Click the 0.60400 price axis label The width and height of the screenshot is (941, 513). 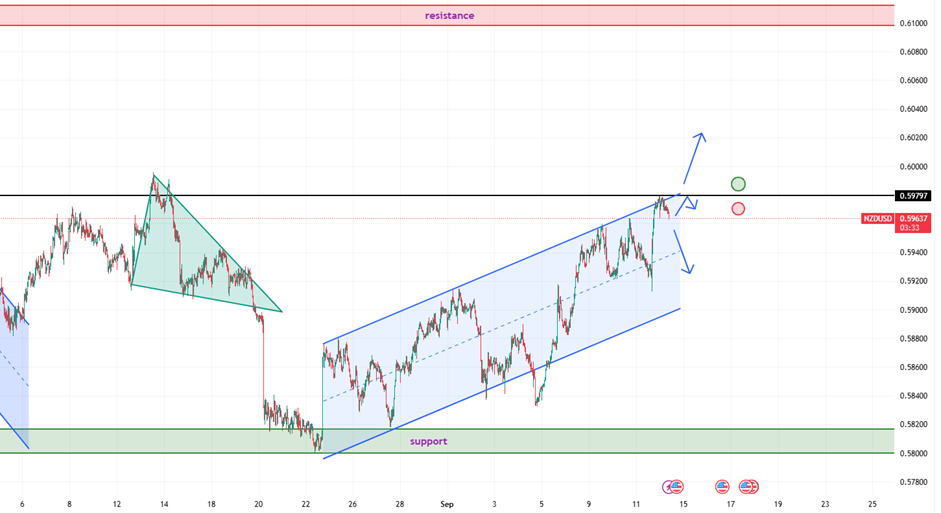tap(913, 109)
